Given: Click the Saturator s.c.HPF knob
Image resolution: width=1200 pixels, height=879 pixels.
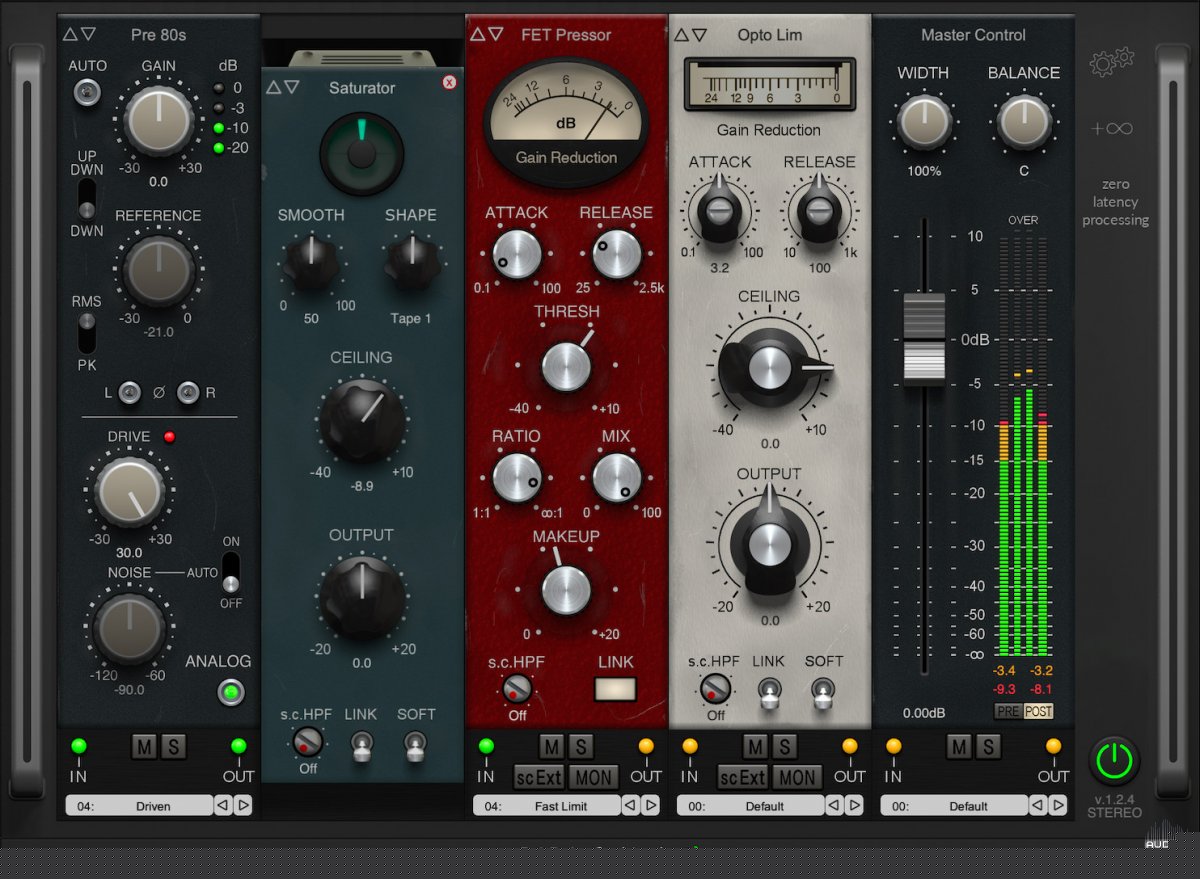Looking at the screenshot, I should [308, 742].
